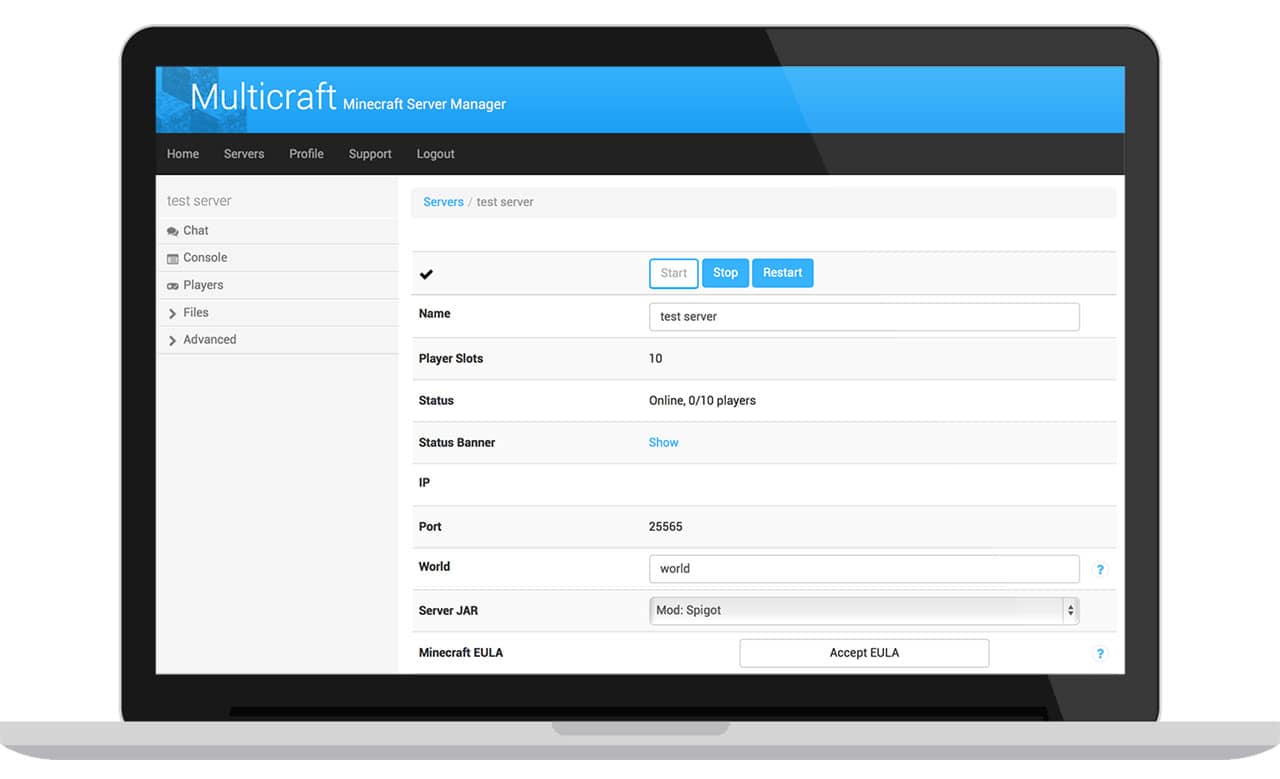Click the Players gamepad icon

pyautogui.click(x=173, y=286)
